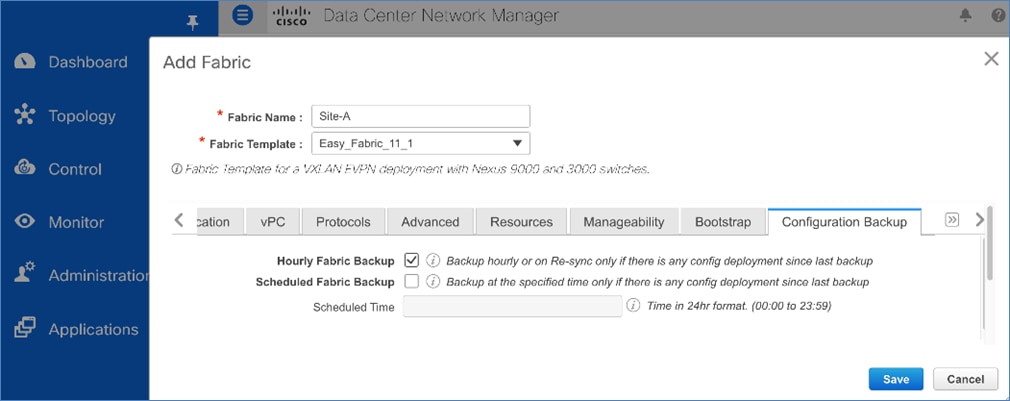
Task: Switch to the Bootstrap tab
Action: coord(723,221)
